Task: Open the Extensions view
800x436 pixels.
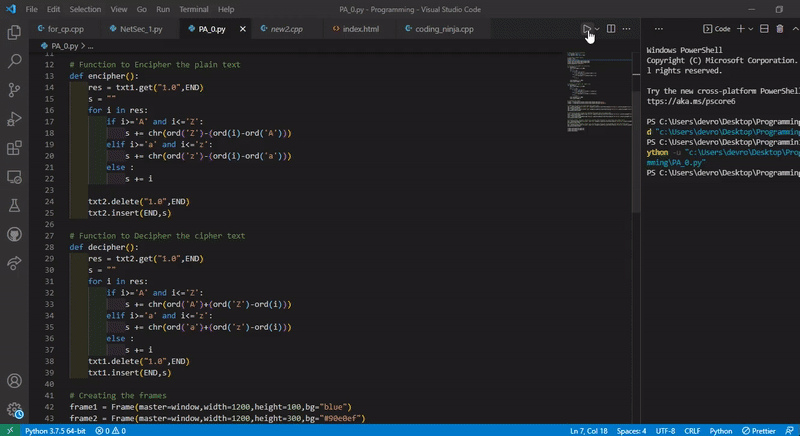Action: tap(14, 148)
